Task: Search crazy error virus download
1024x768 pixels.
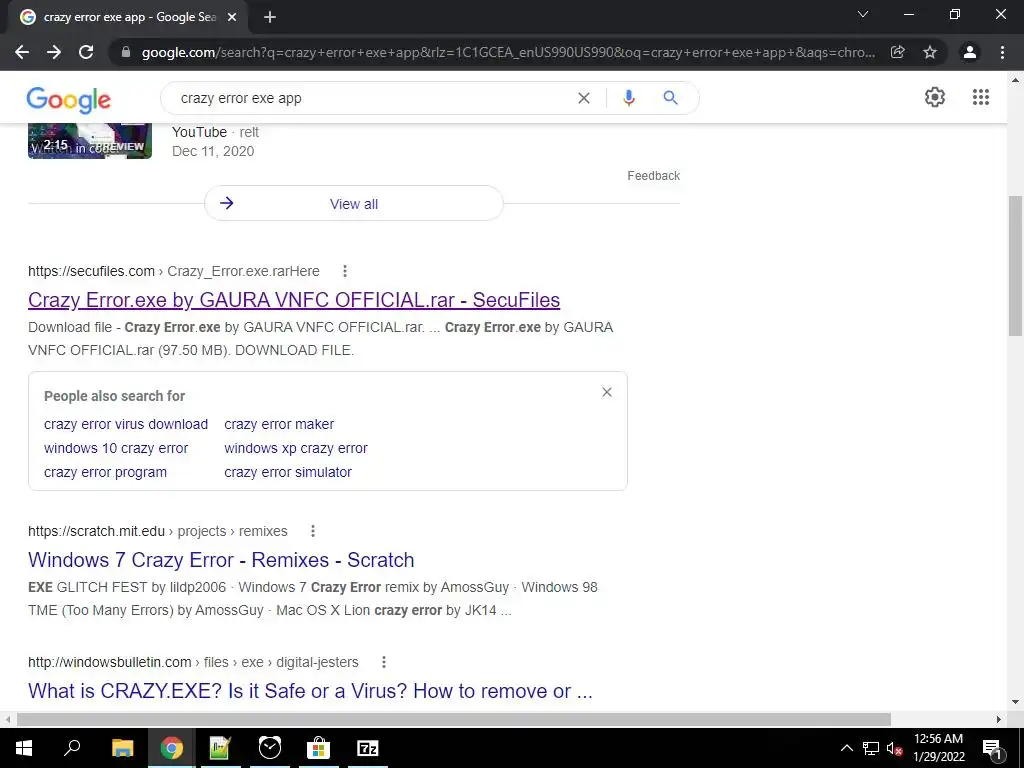Action: 126,424
